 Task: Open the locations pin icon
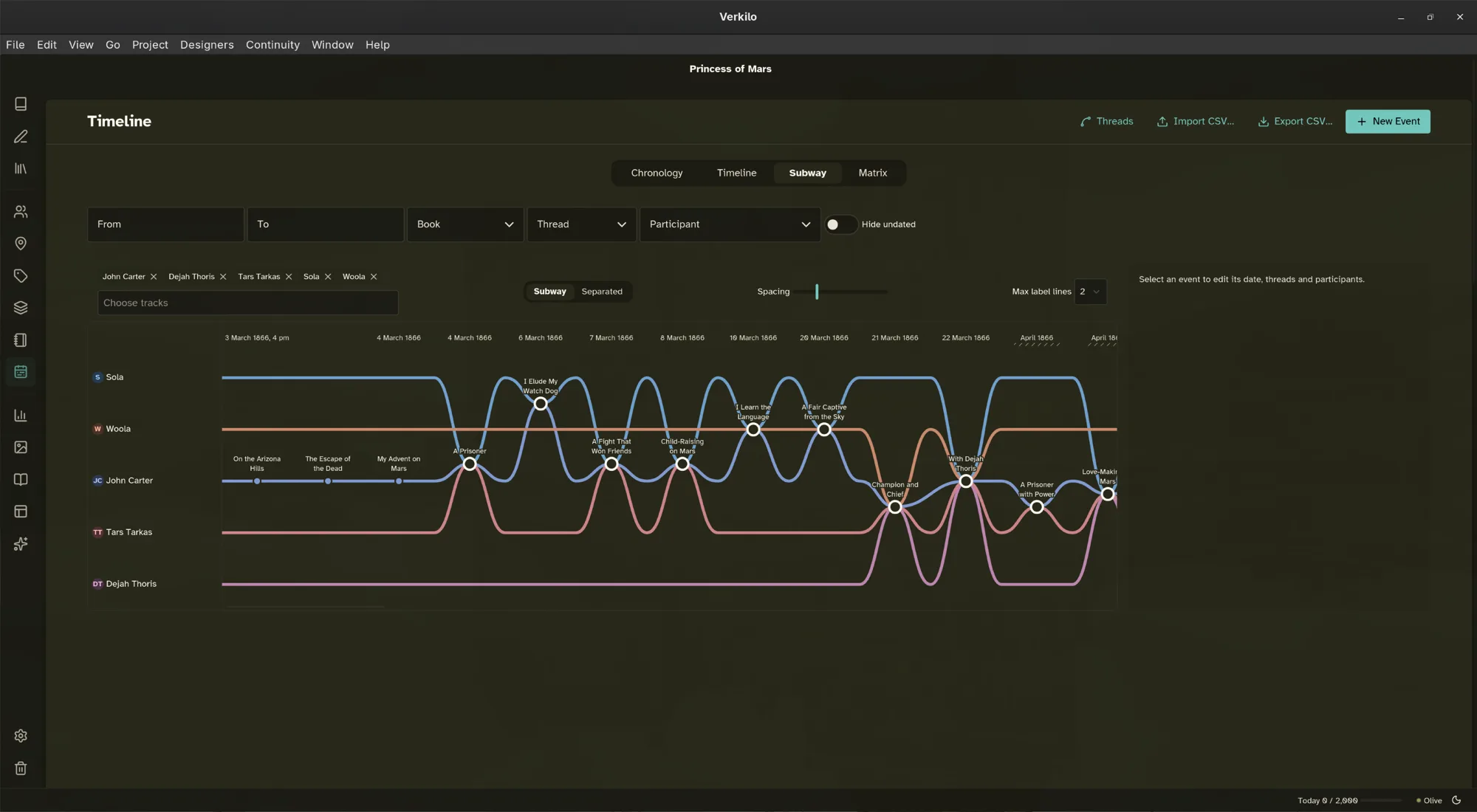[21, 244]
